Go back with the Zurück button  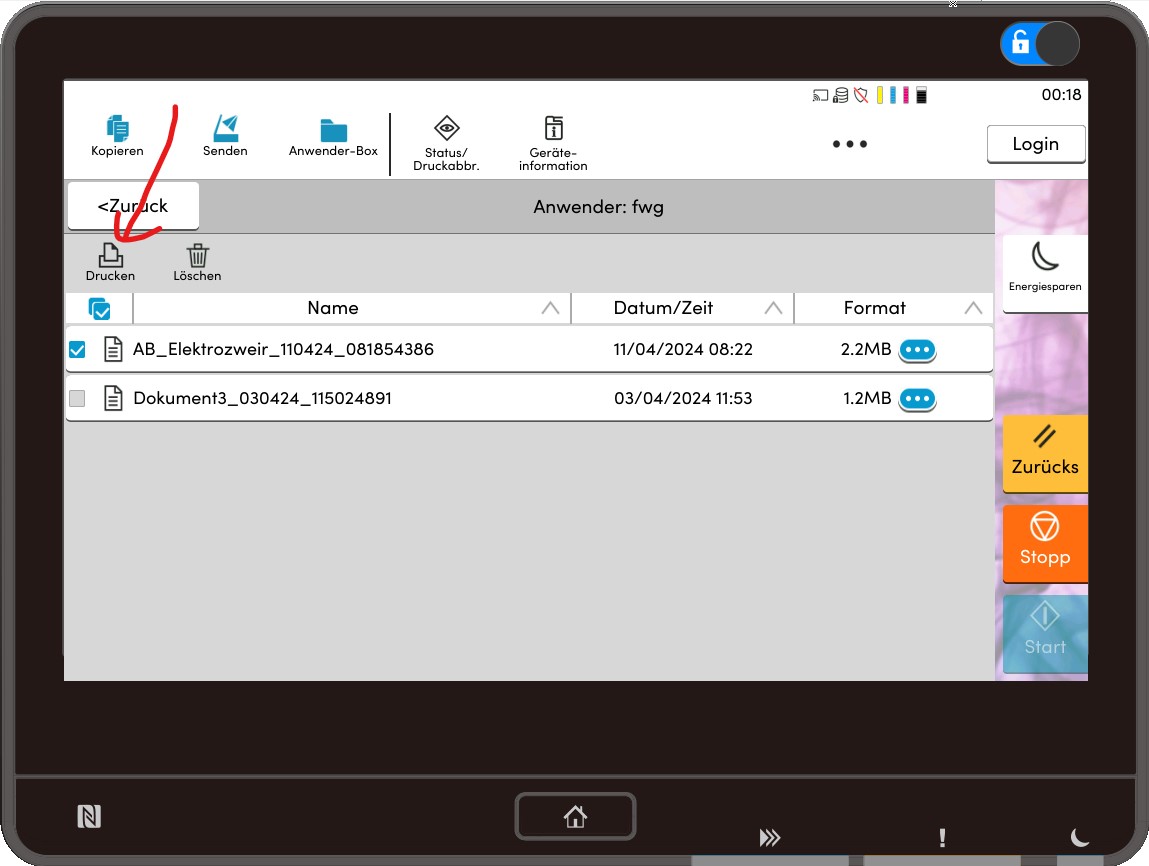click(x=133, y=206)
